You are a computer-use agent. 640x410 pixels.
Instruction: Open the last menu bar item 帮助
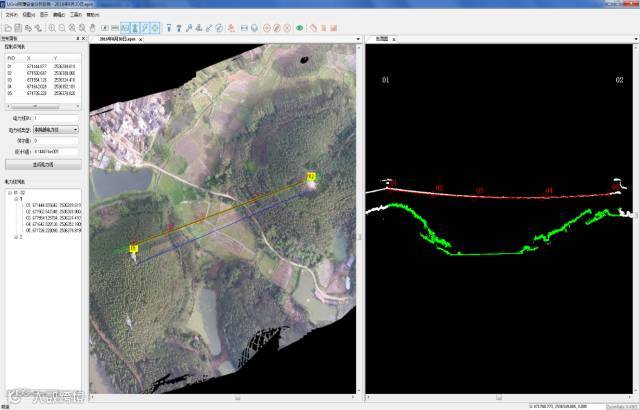click(93, 15)
